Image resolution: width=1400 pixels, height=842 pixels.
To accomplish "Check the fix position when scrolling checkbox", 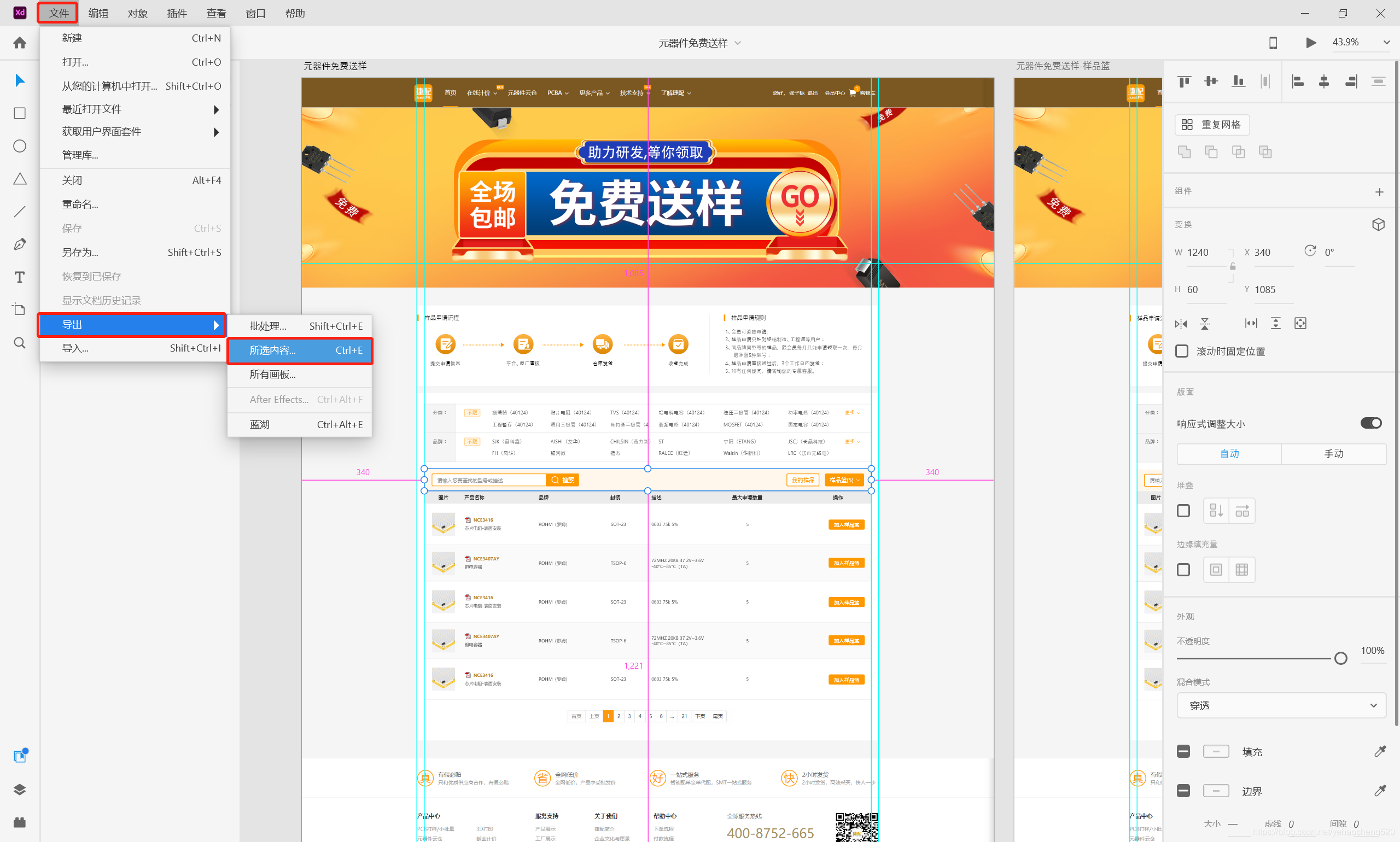I will click(x=1181, y=351).
